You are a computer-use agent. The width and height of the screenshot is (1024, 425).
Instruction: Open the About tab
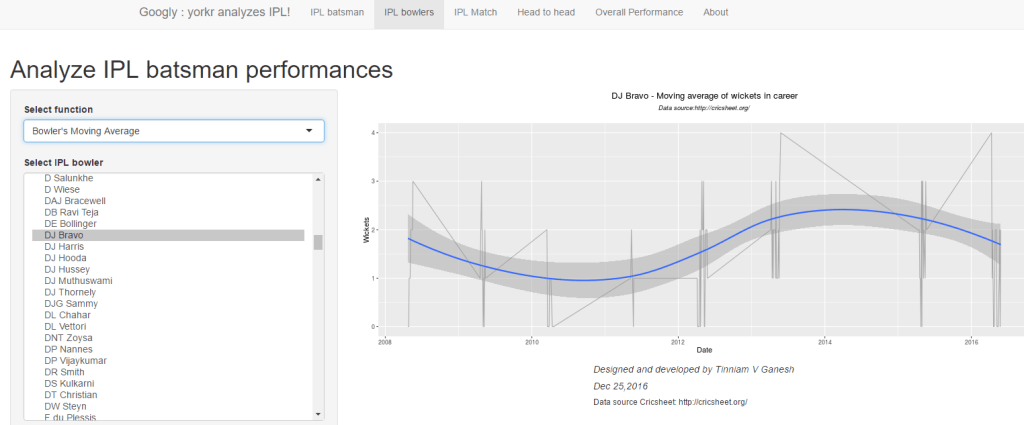click(715, 12)
